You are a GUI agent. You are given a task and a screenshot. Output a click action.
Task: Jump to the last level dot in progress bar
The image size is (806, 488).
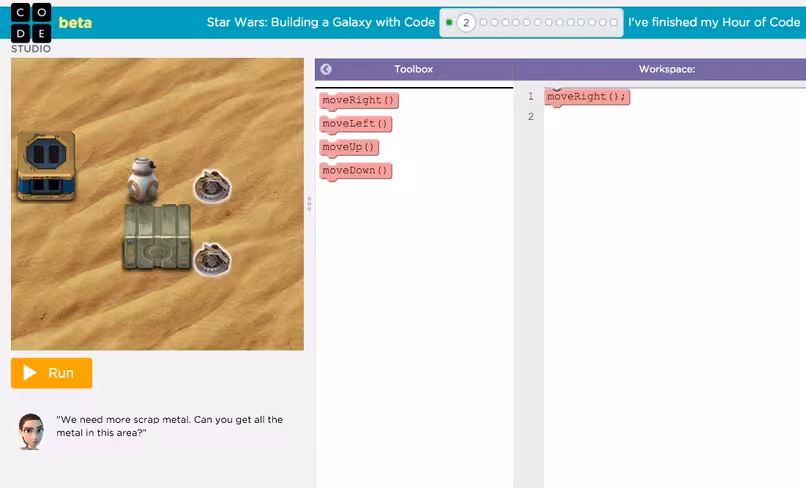click(x=613, y=23)
